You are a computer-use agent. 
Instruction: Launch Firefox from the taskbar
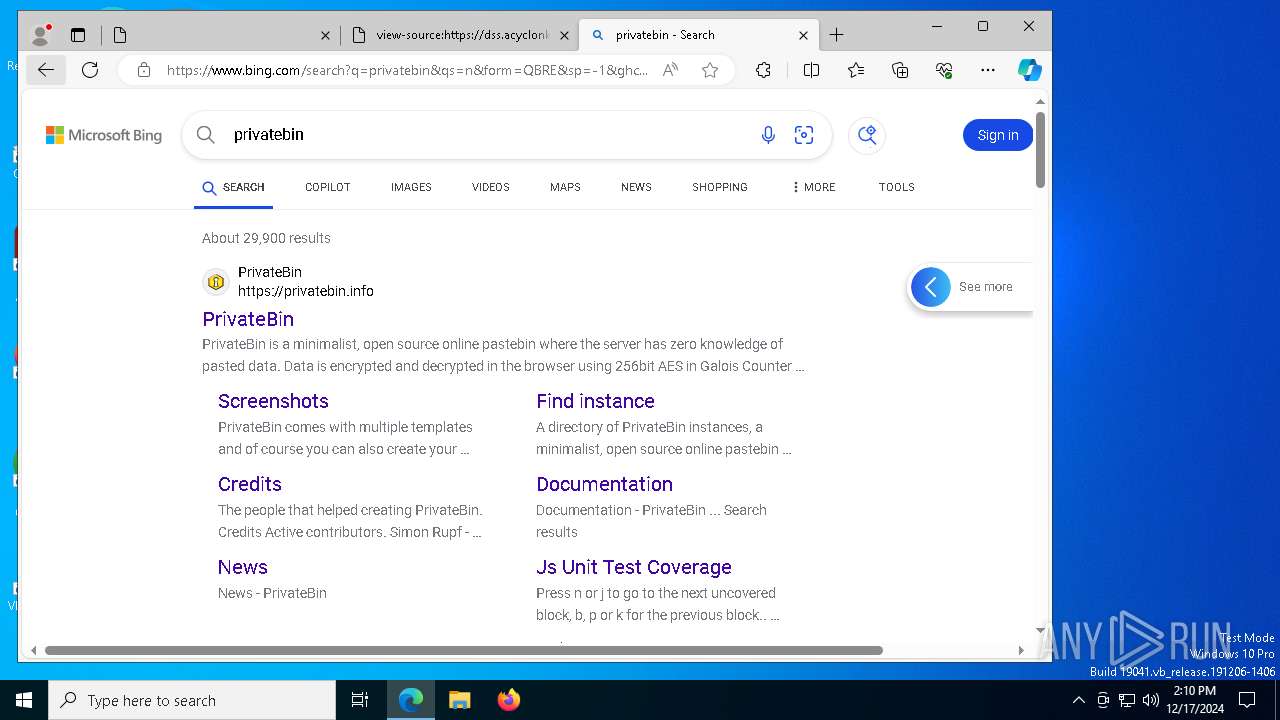point(509,700)
